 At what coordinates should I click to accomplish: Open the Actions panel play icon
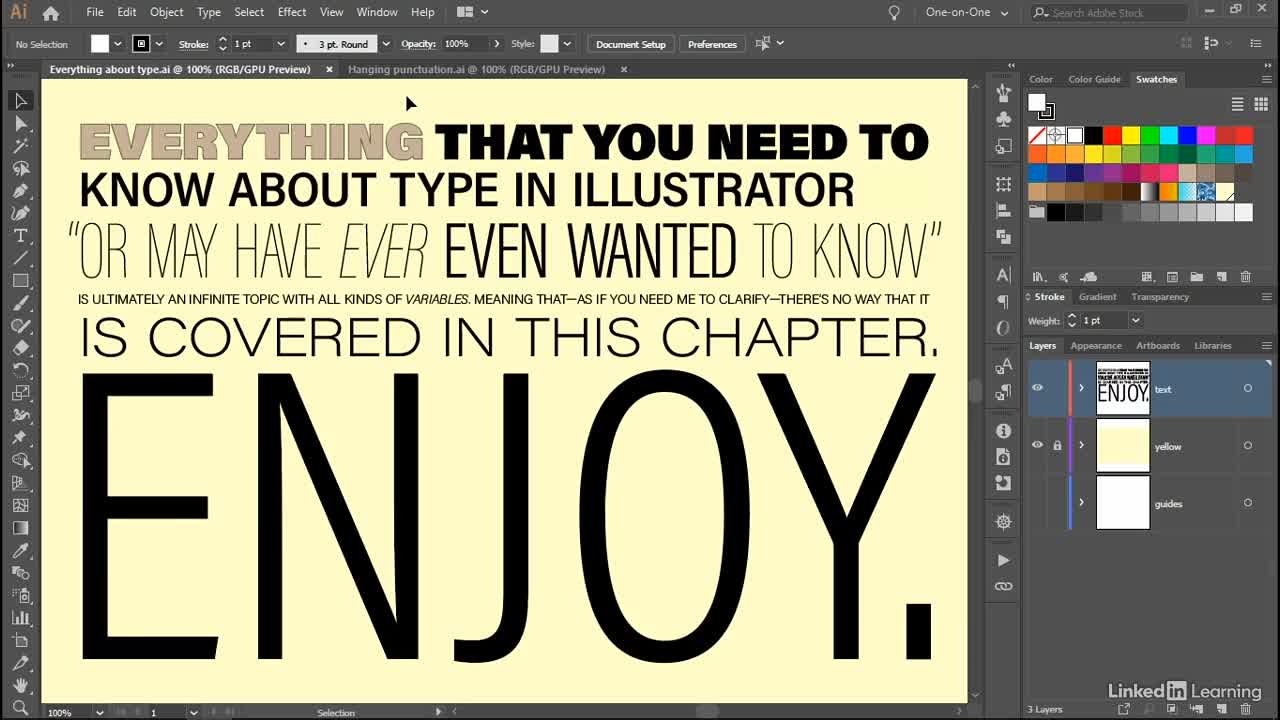coord(1004,560)
